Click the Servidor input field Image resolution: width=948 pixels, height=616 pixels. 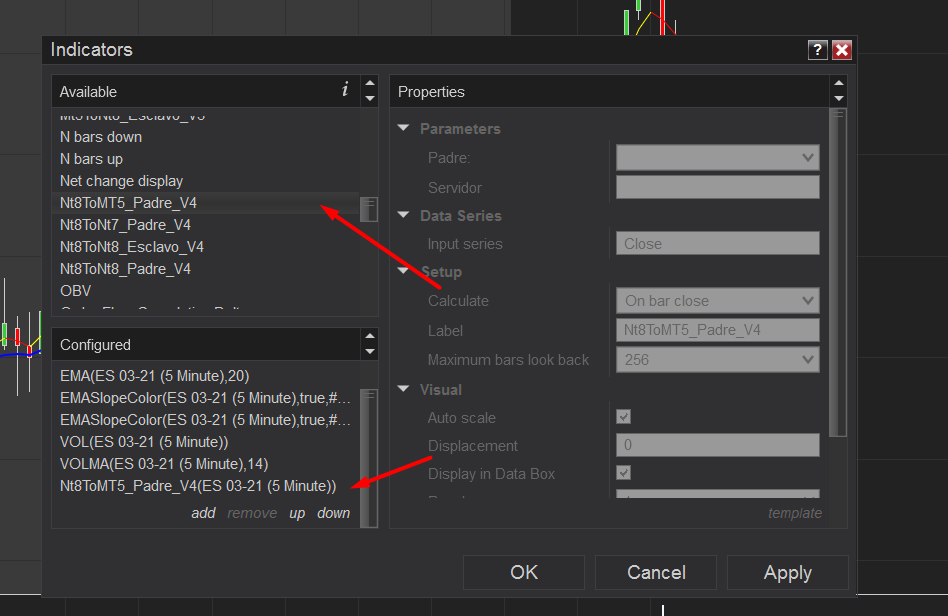click(717, 188)
